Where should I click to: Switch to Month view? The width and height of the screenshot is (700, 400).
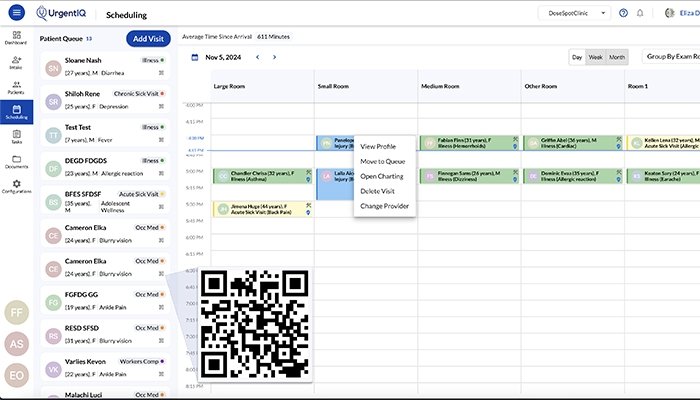[x=617, y=57]
